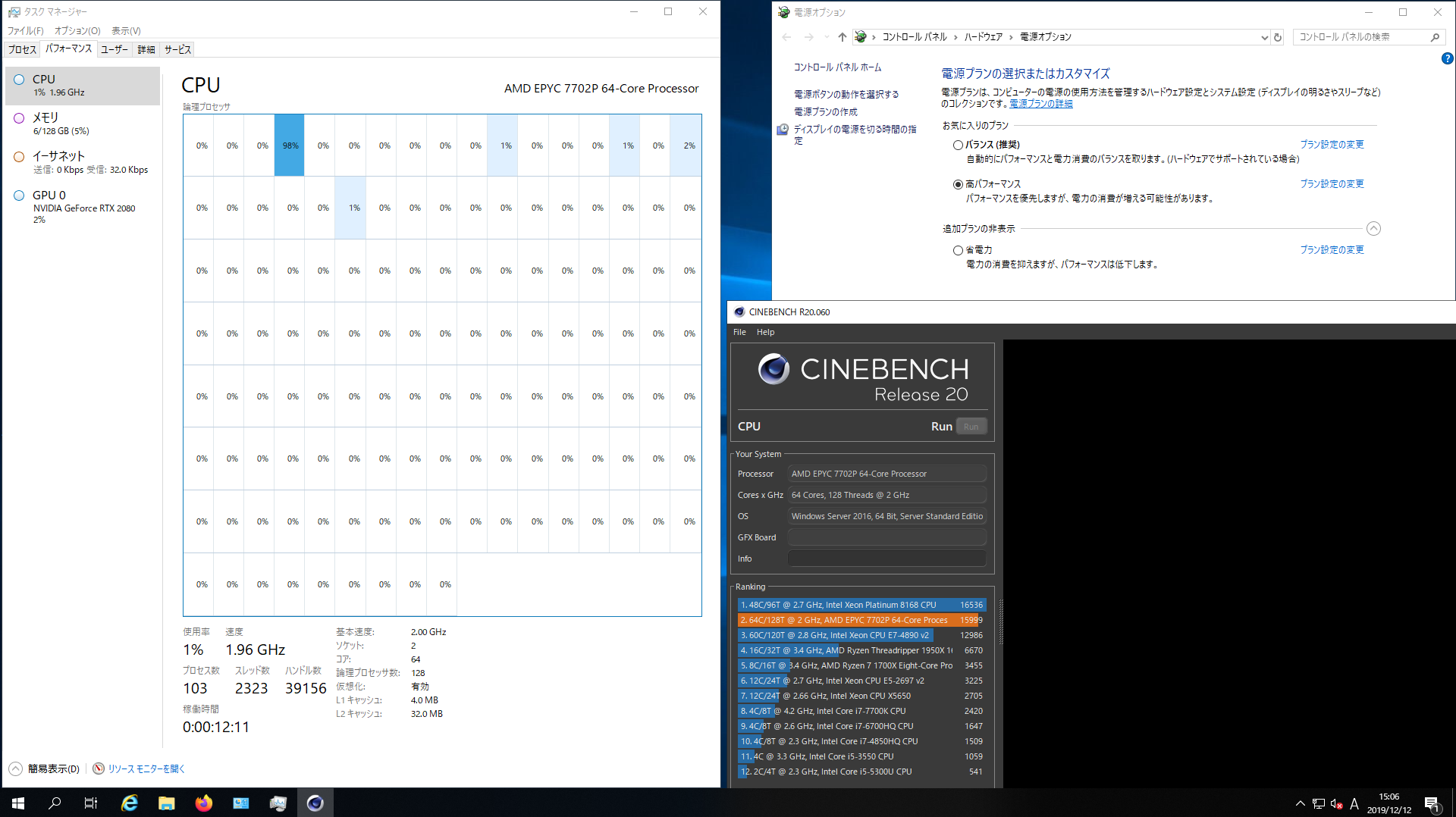Screen dimensions: 1456x817
Task: Select the High Performance power plan
Action: pos(958,184)
